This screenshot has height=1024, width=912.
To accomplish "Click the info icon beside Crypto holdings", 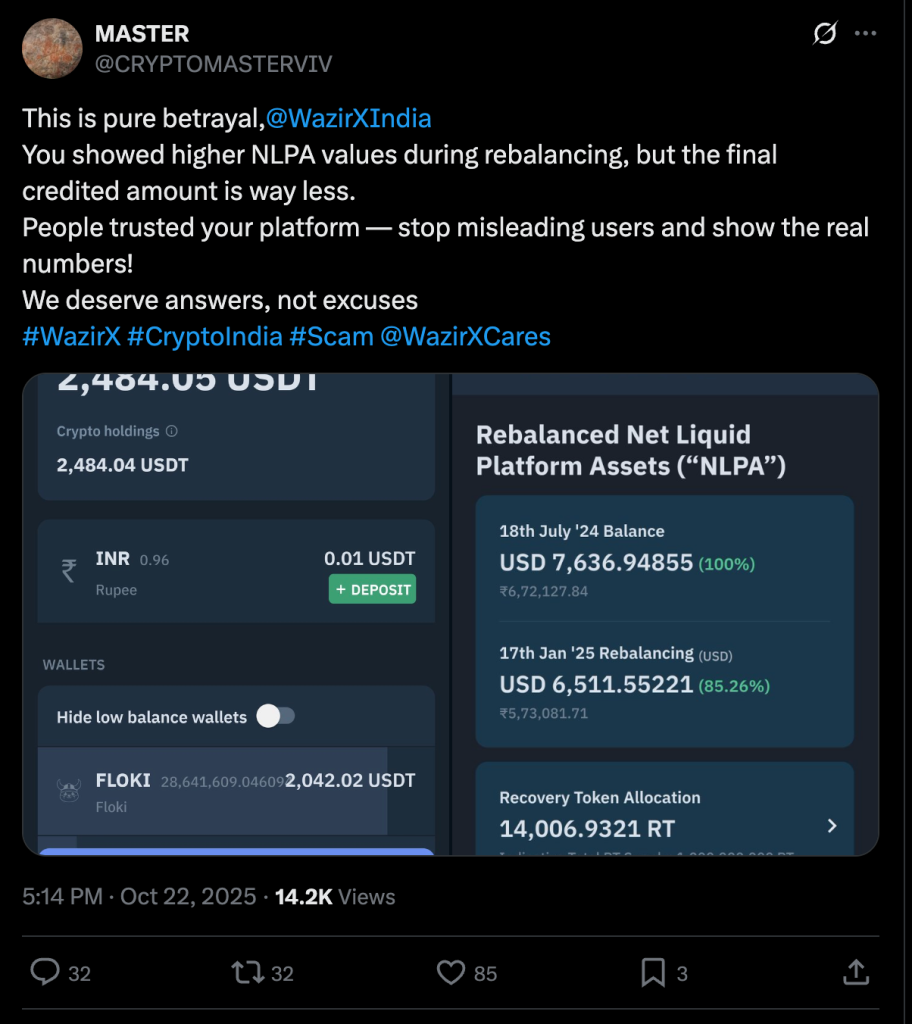I will tap(171, 432).
